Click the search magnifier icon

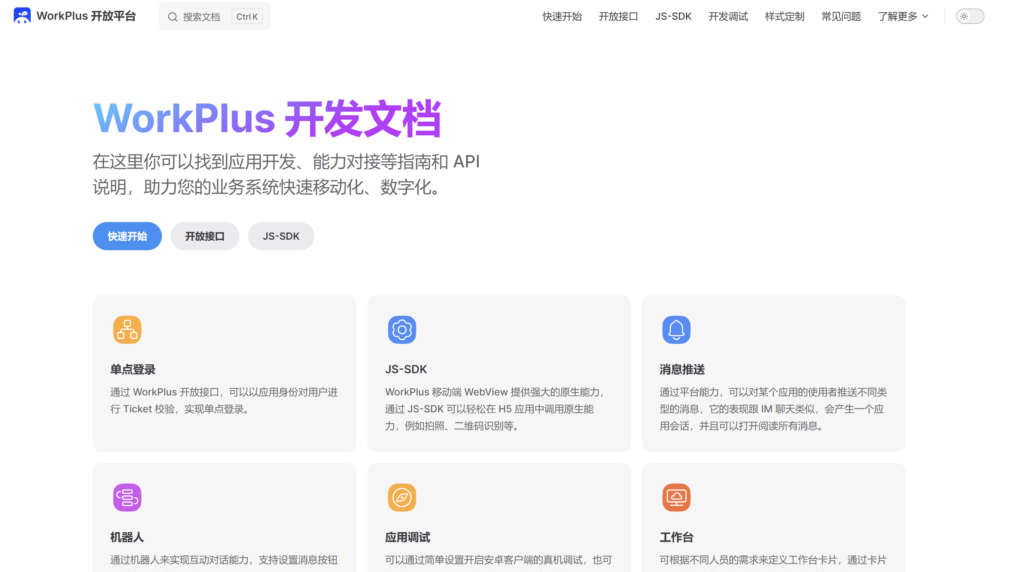click(x=172, y=17)
